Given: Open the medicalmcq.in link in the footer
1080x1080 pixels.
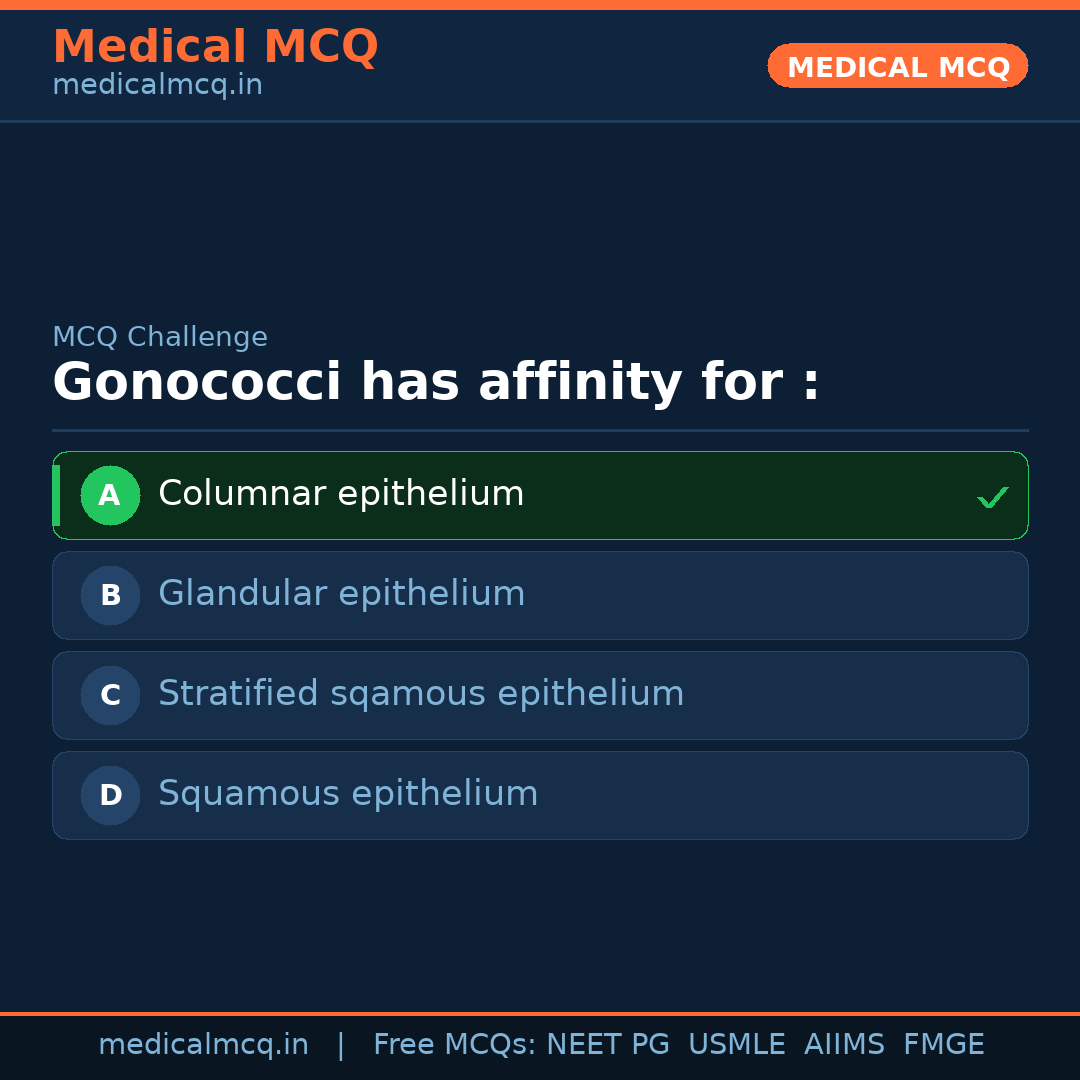Looking at the screenshot, I should 203,1045.
